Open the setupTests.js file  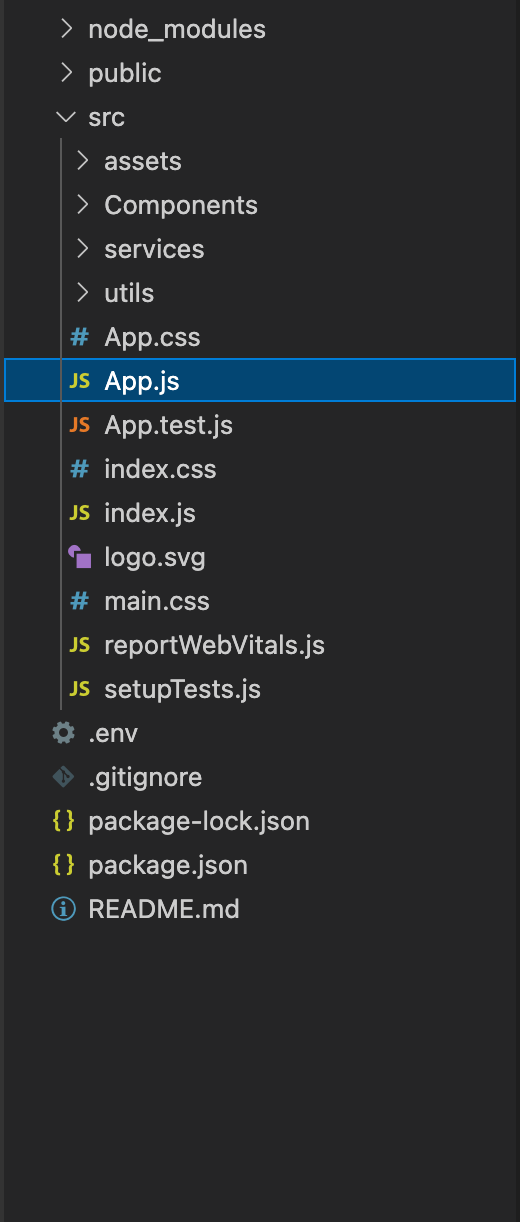tap(182, 690)
